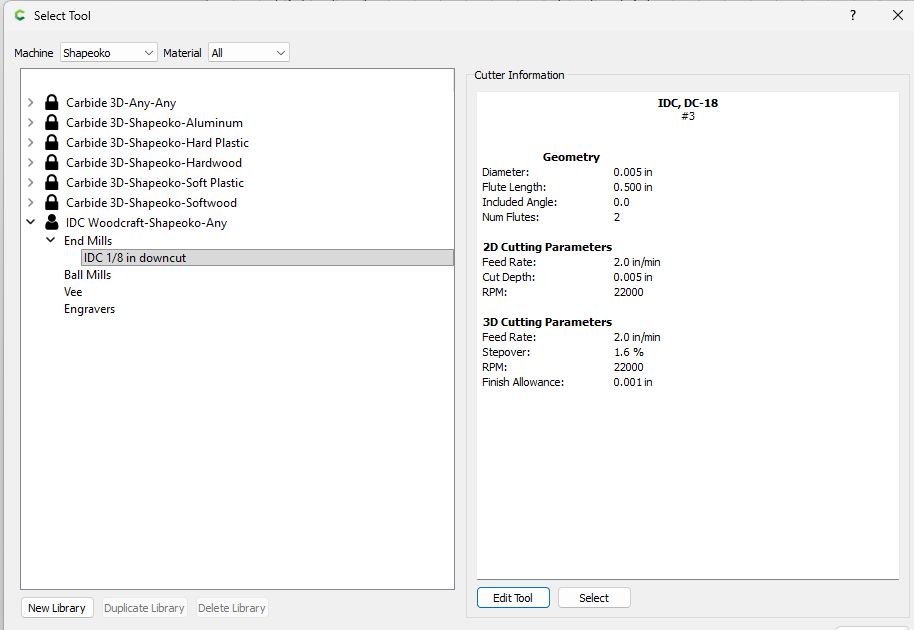This screenshot has height=630, width=914.
Task: Click the Delete Library button
Action: [x=231, y=608]
